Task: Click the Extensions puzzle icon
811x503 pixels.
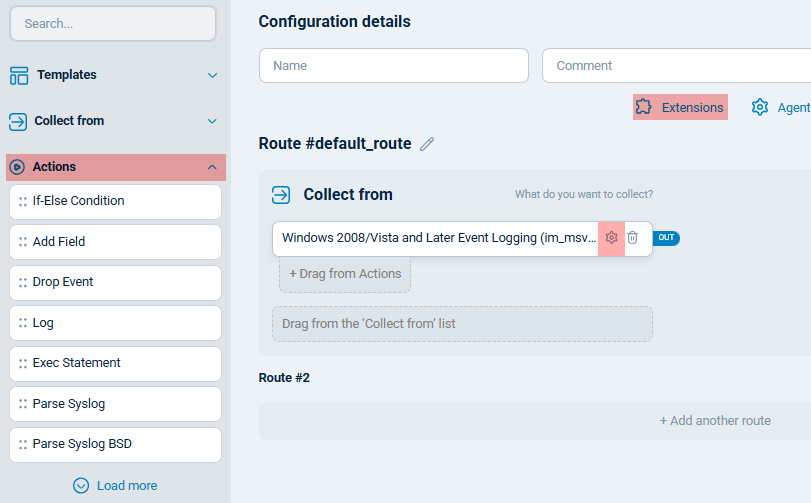Action: point(644,107)
